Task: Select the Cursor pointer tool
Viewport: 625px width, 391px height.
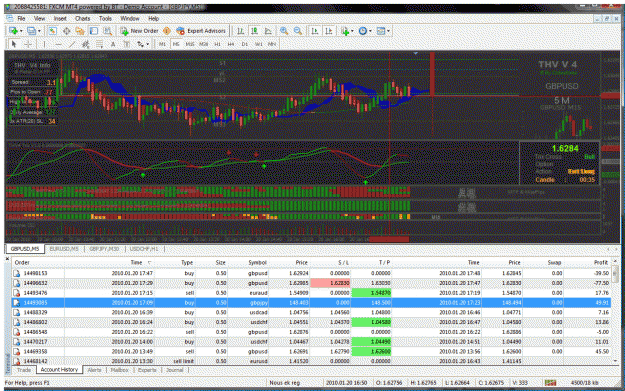Action: coord(14,44)
